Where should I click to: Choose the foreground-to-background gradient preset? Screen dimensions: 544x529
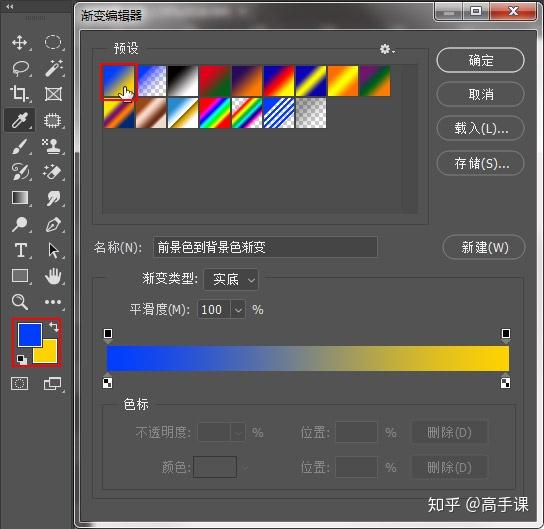coord(119,81)
